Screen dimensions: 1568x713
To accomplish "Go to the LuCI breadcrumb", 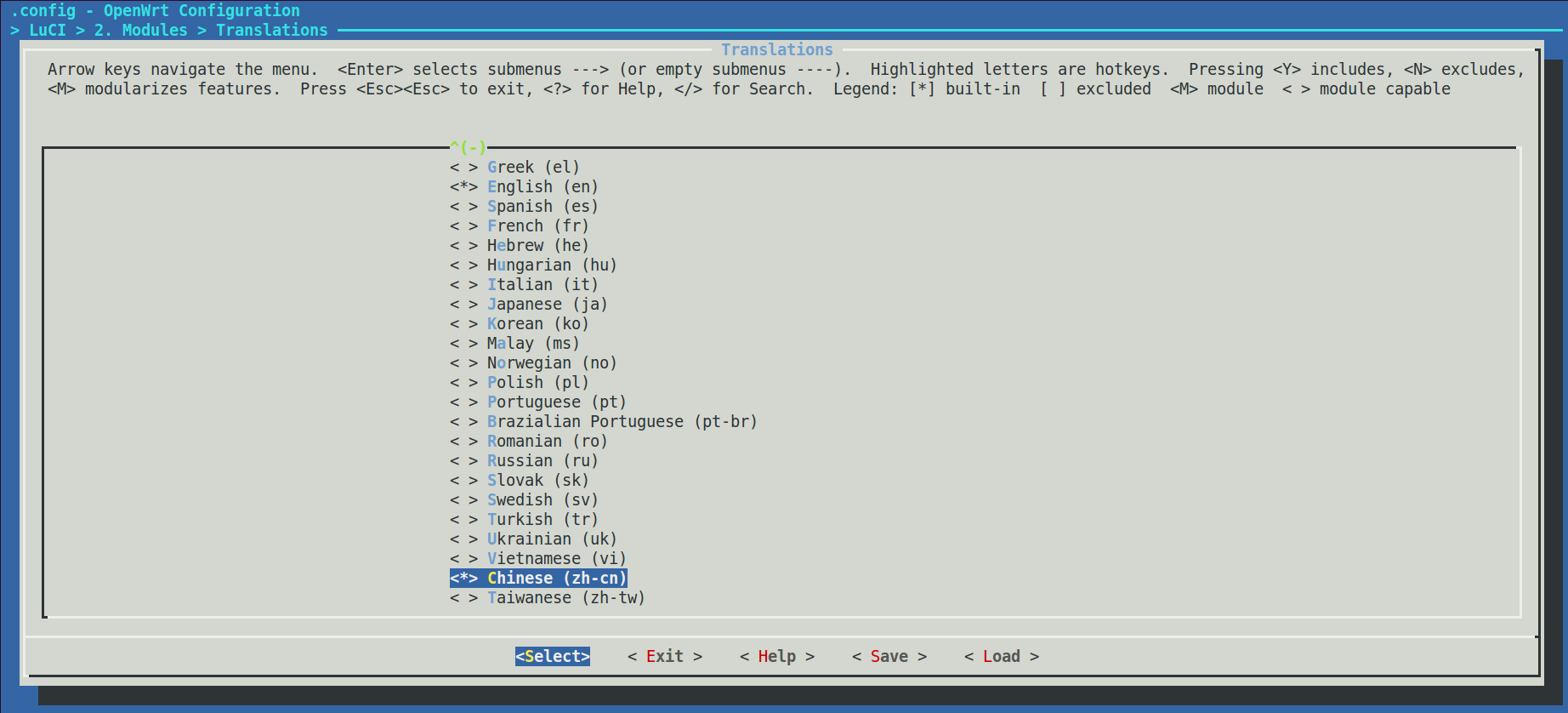I will 48,31.
